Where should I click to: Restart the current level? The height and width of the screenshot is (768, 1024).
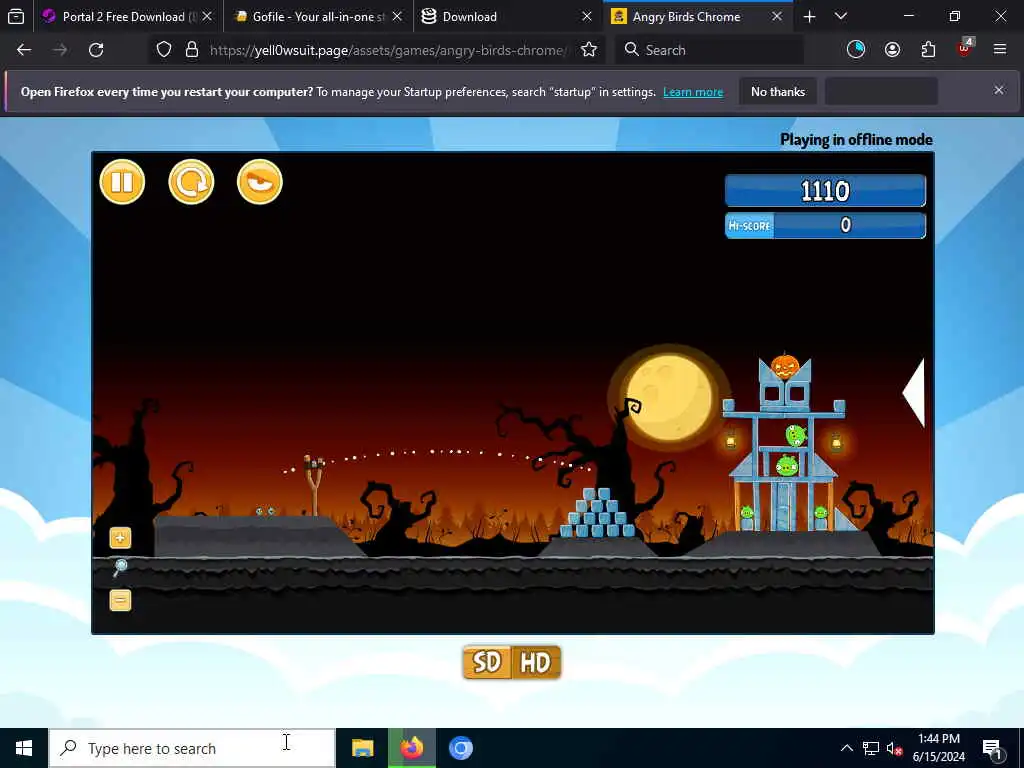pyautogui.click(x=191, y=182)
